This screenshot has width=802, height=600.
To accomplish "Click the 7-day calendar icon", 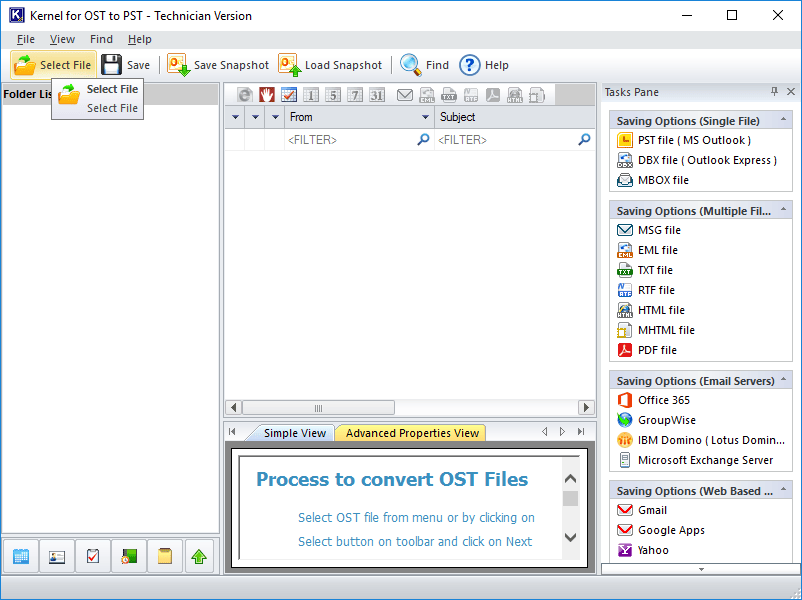I will [x=354, y=95].
